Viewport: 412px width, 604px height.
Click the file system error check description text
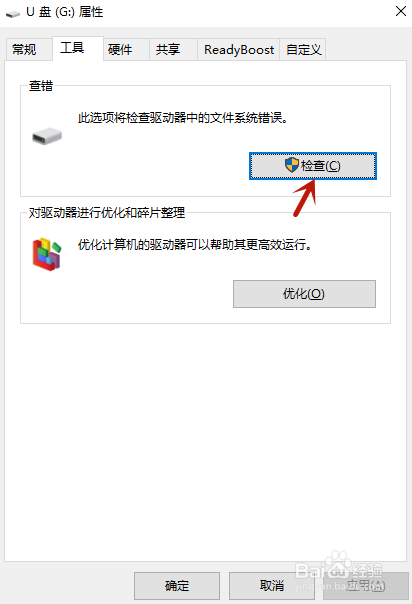coord(183,118)
